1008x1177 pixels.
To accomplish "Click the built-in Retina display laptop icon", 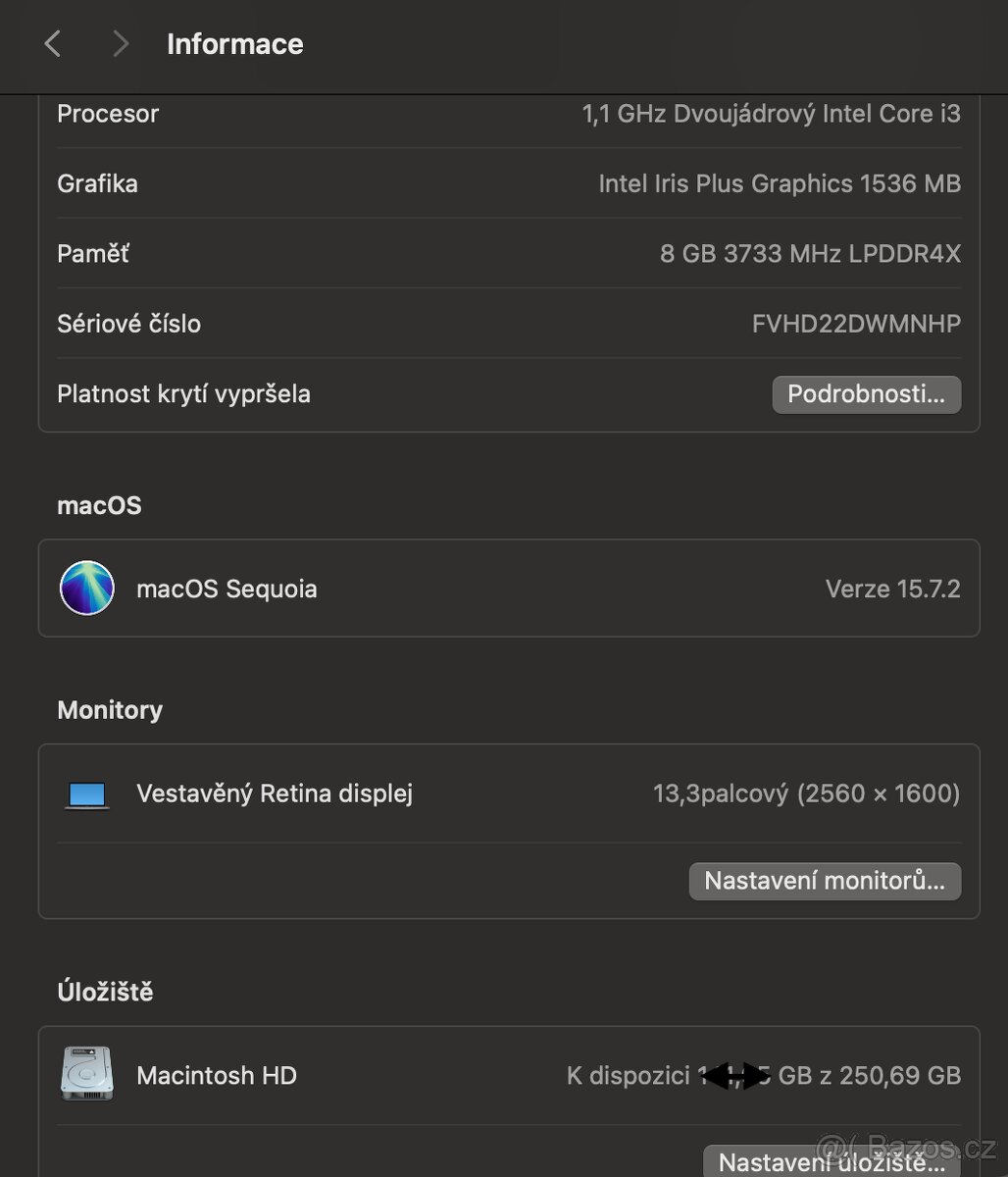I will (x=86, y=793).
